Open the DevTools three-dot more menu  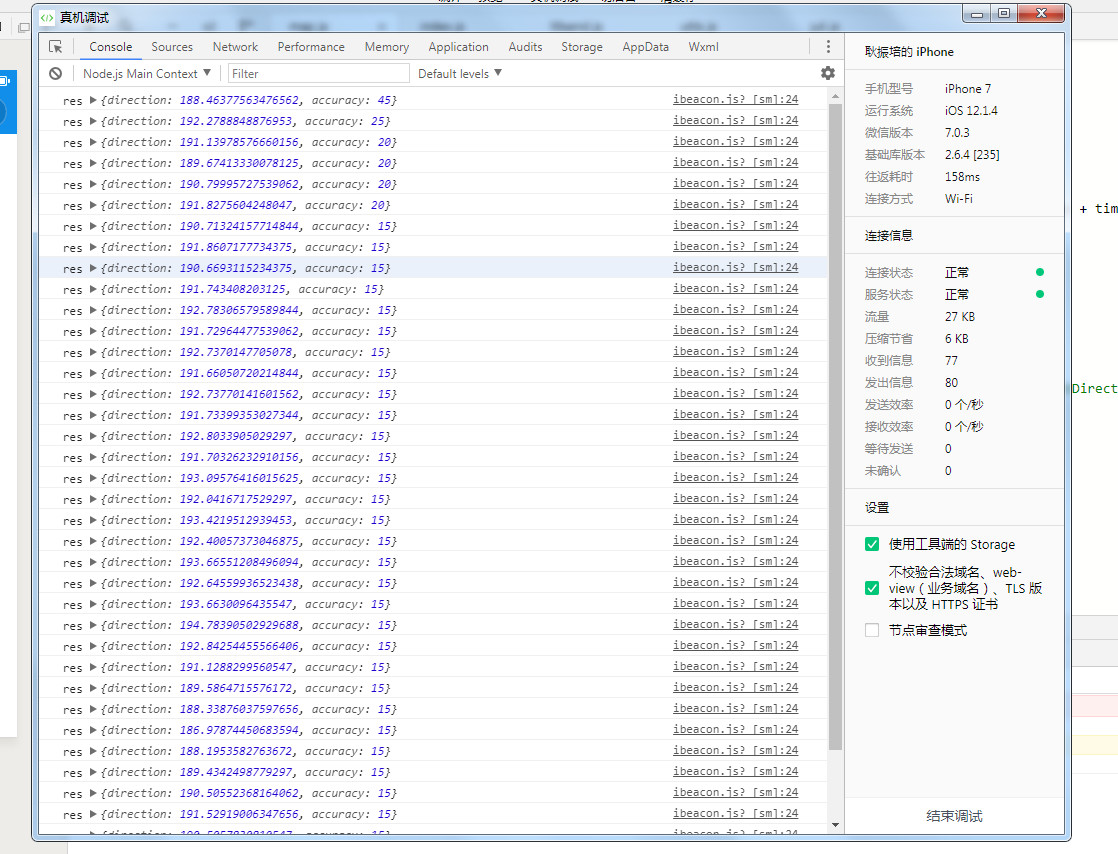[828, 47]
